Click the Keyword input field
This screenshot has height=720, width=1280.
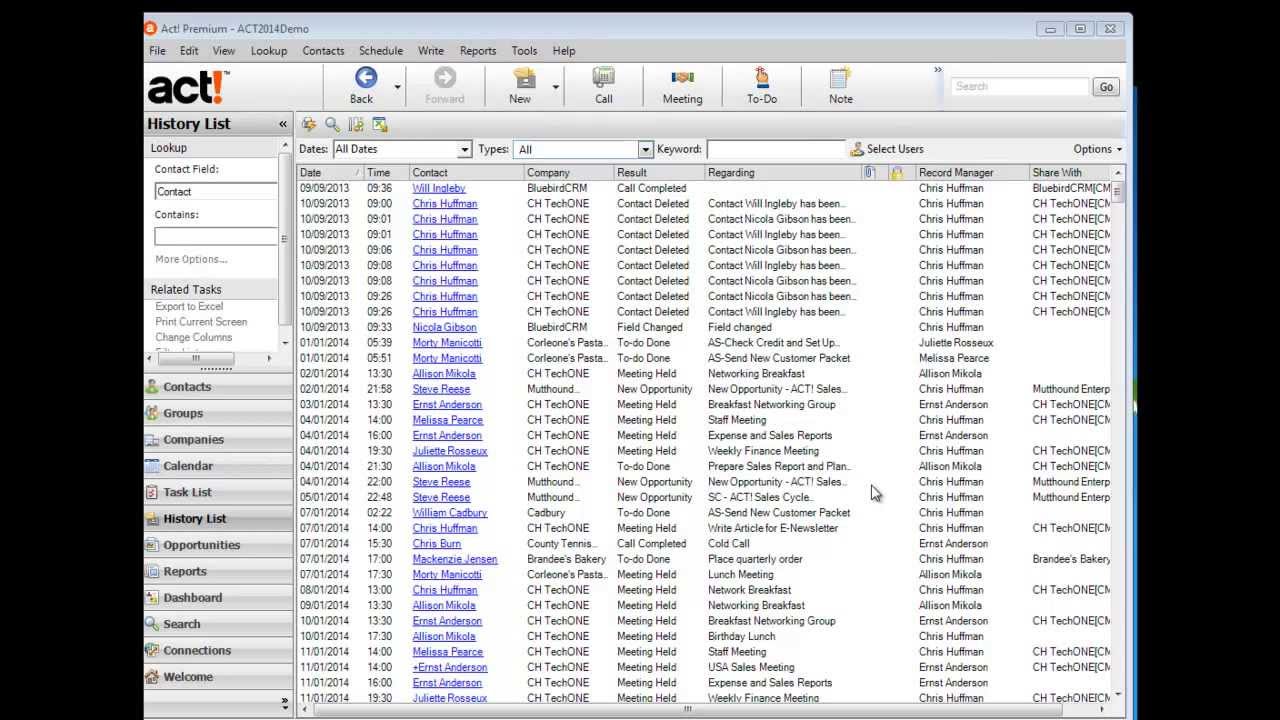coord(776,150)
